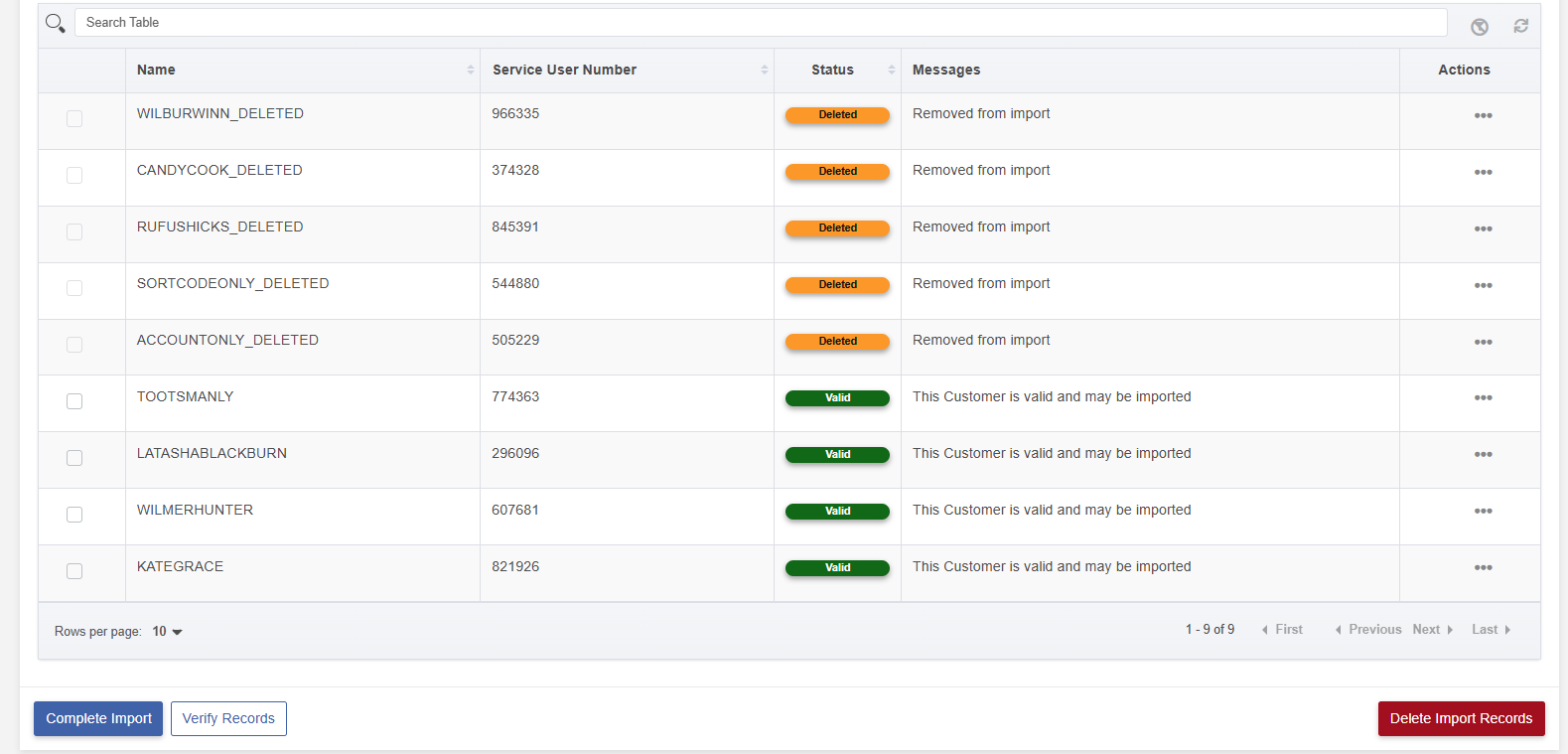1568x754 pixels.
Task: Tick the checkbox for RUFUSHICKS_DELETED
Action: coord(74,232)
